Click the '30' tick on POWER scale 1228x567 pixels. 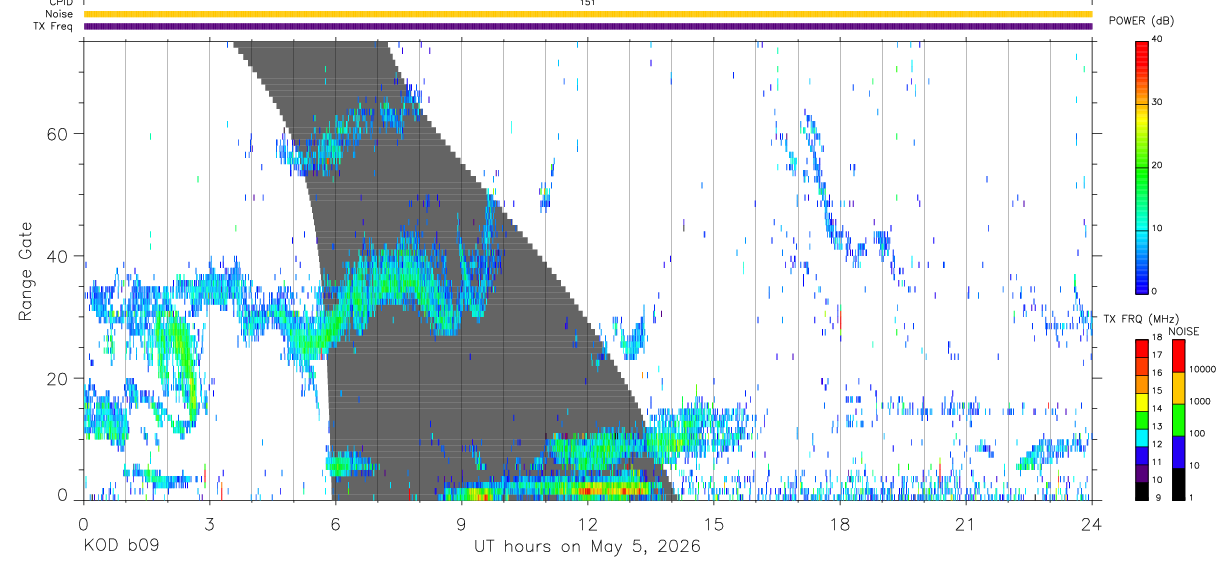1157,103
